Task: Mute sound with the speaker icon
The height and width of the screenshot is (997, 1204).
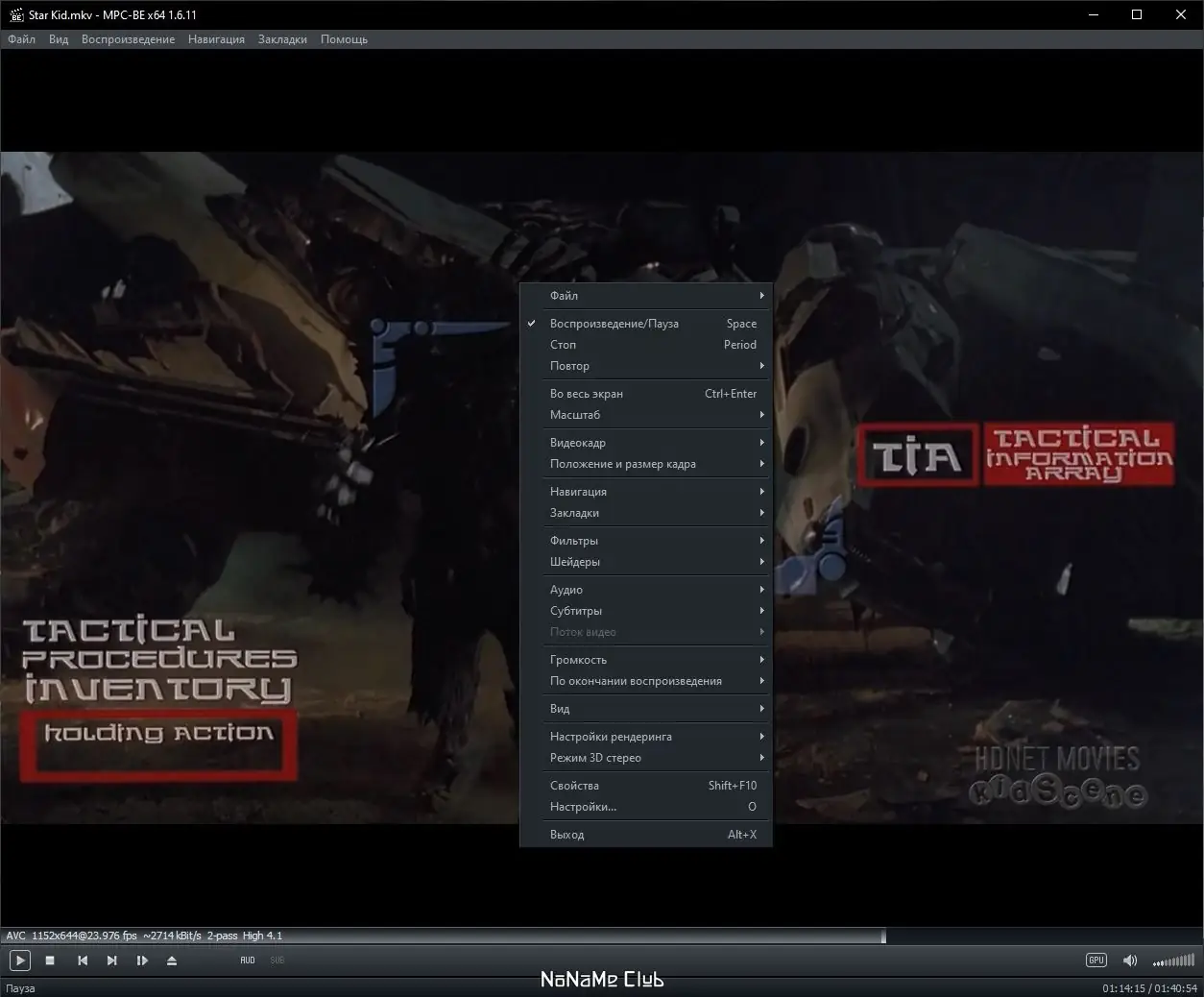Action: point(1130,961)
